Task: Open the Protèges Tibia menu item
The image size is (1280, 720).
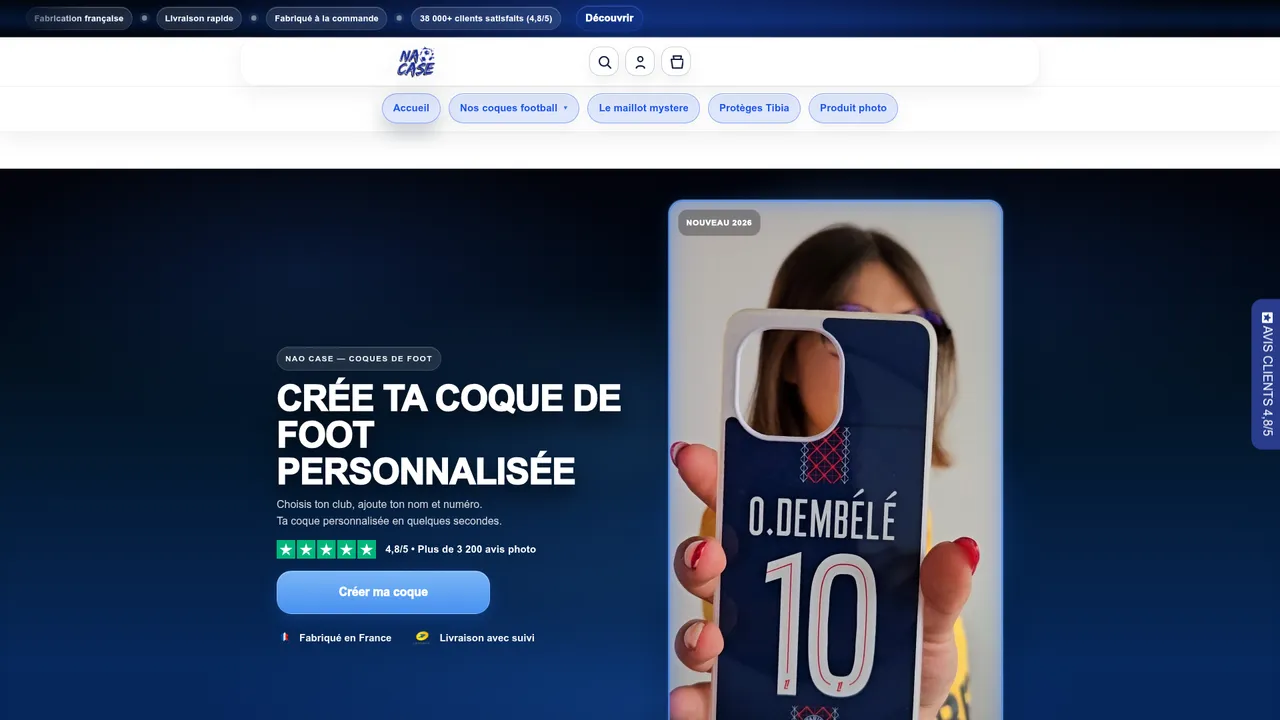Action: 754,108
